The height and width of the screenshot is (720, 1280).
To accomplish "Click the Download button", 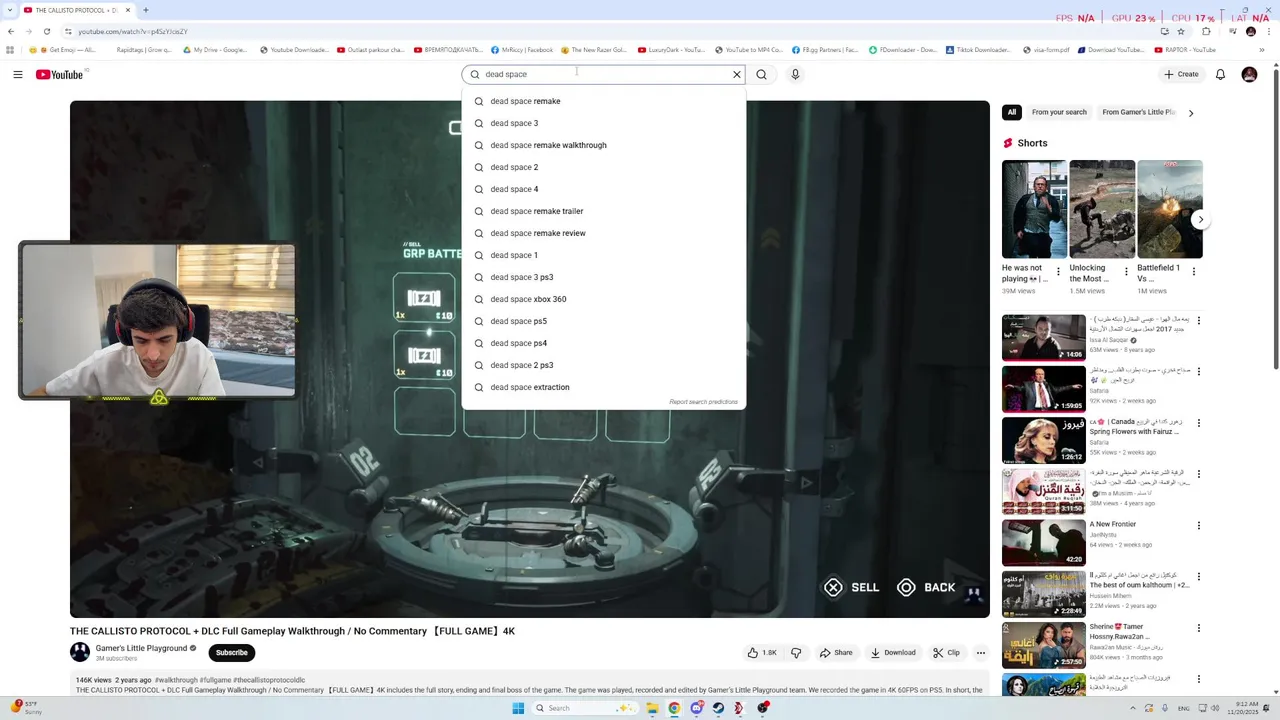I will 893,652.
